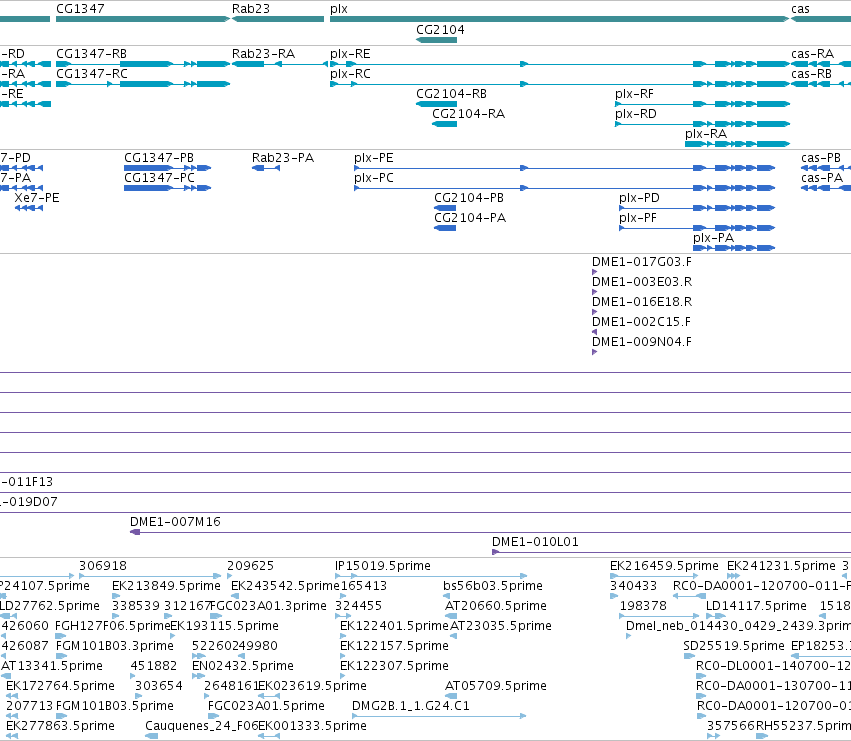Open the DME1-009N04.F BAC end label
851x741 pixels.
pos(642,343)
